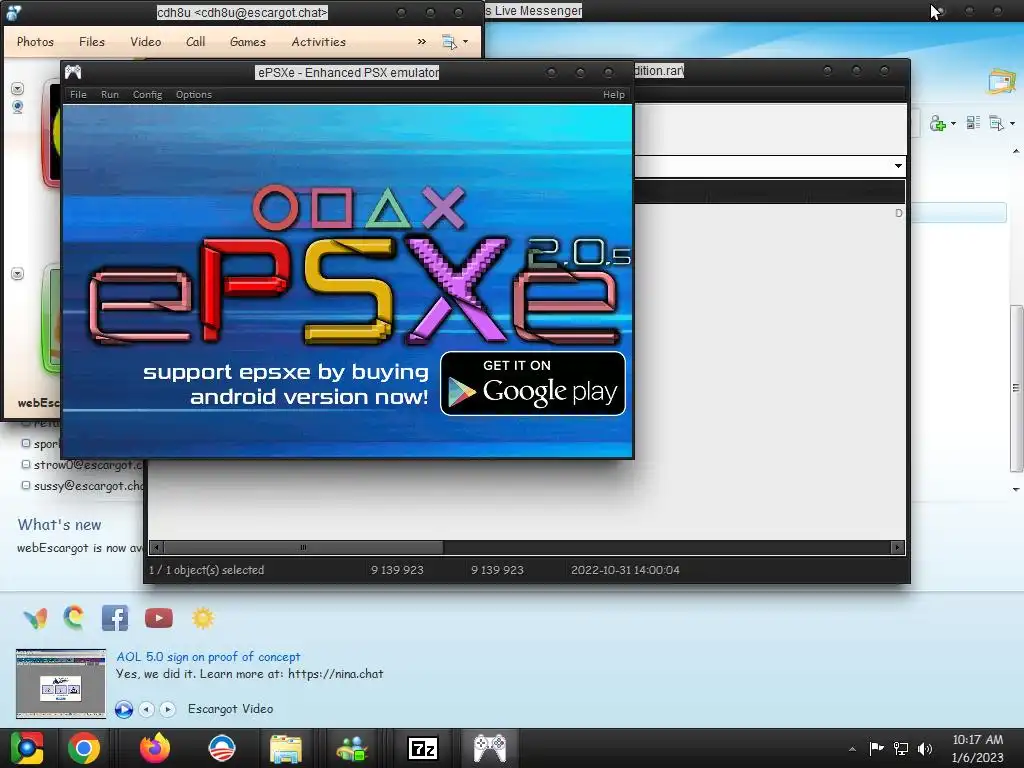Open the Options menu in ePSXe
Image resolution: width=1024 pixels, height=768 pixels.
(x=194, y=95)
